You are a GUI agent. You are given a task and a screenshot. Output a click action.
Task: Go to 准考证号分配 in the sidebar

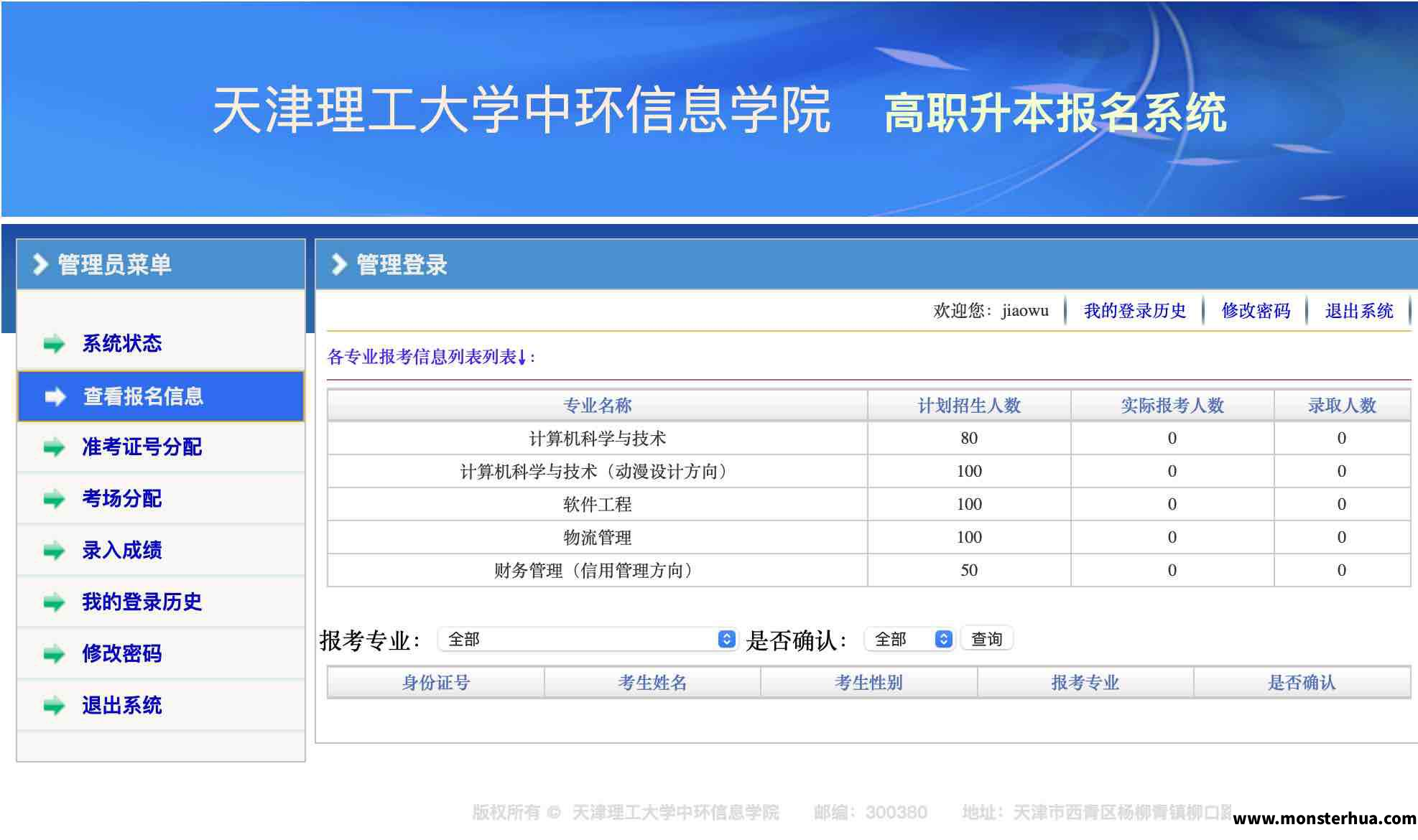(x=142, y=447)
